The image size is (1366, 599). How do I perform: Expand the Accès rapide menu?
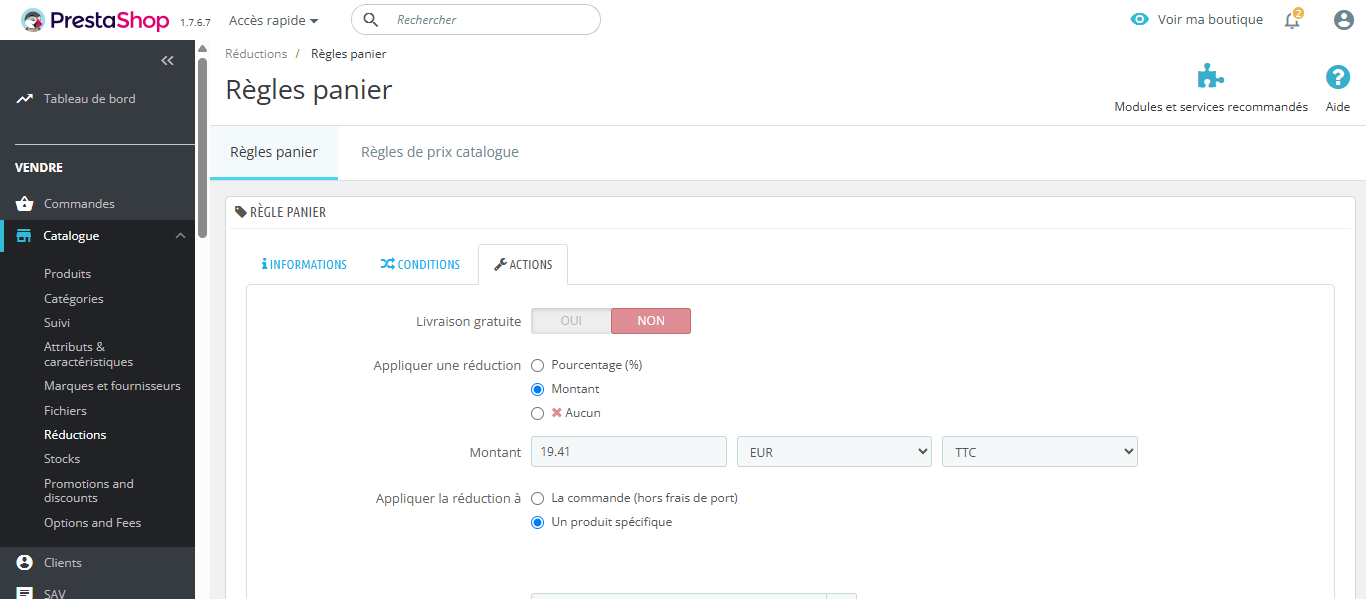tap(273, 20)
